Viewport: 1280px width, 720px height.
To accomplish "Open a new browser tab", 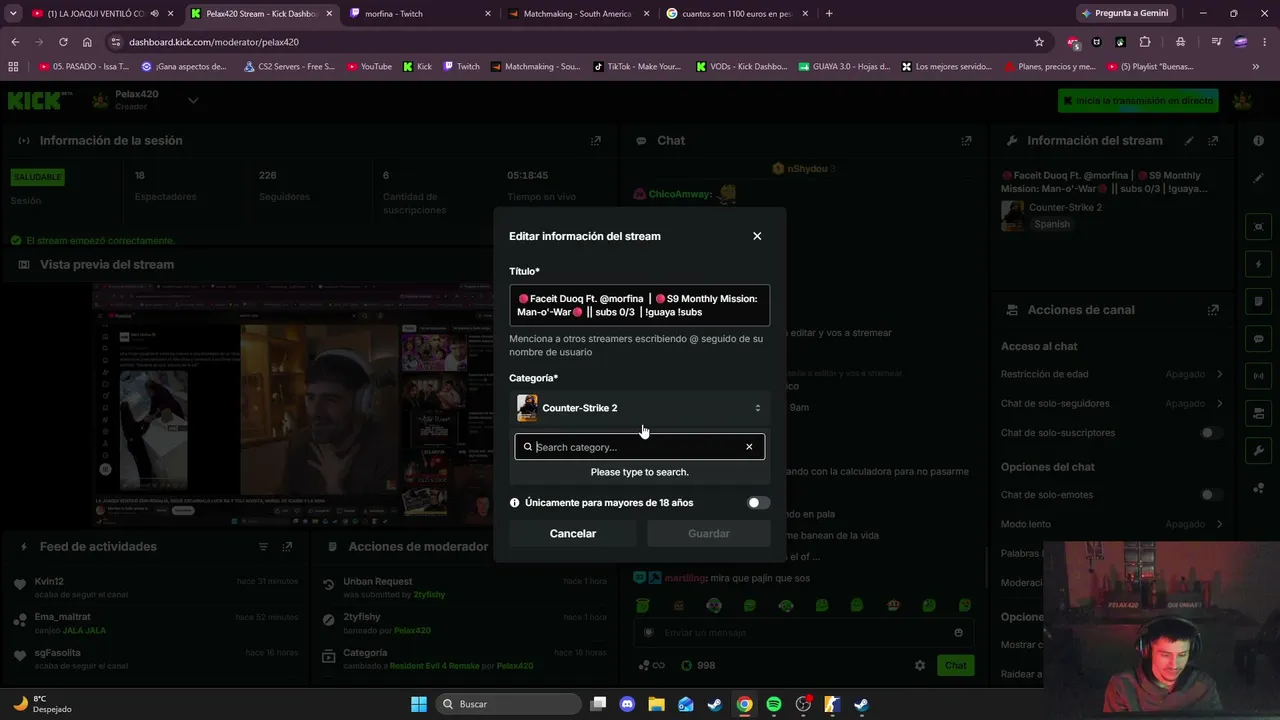I will pos(829,14).
